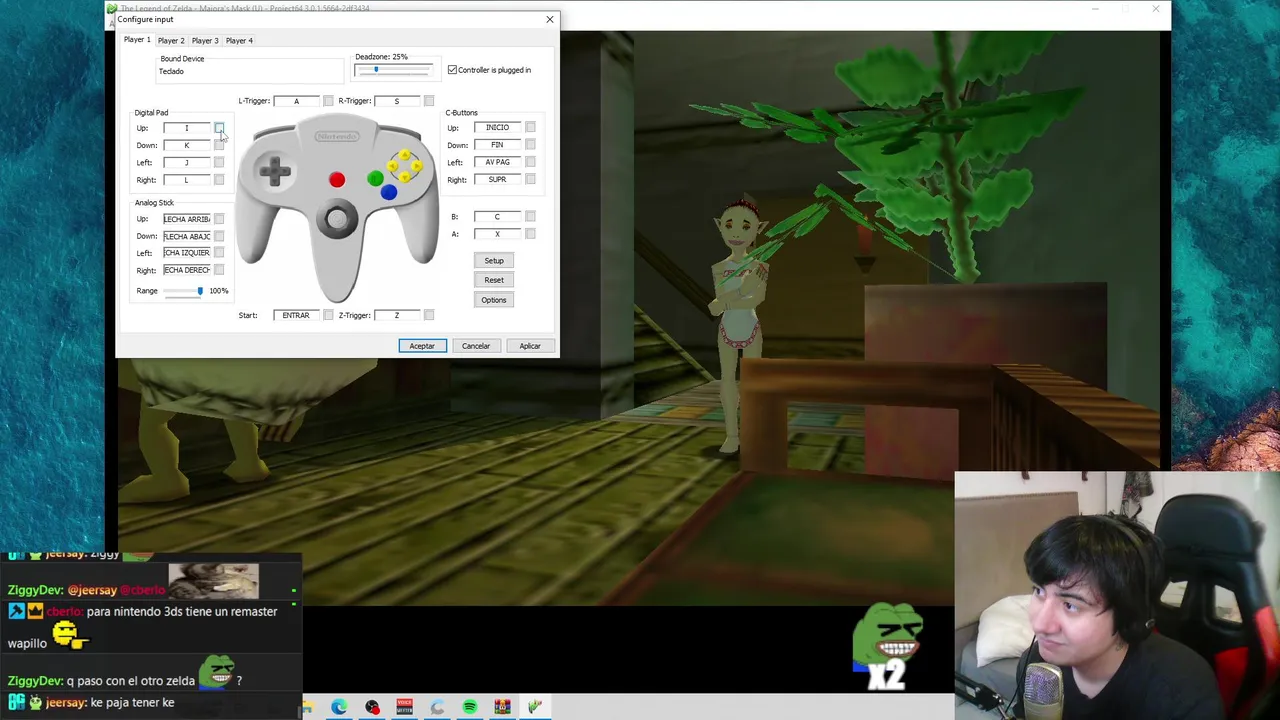
Task: Select the Analog Stick Right field
Action: 187,270
